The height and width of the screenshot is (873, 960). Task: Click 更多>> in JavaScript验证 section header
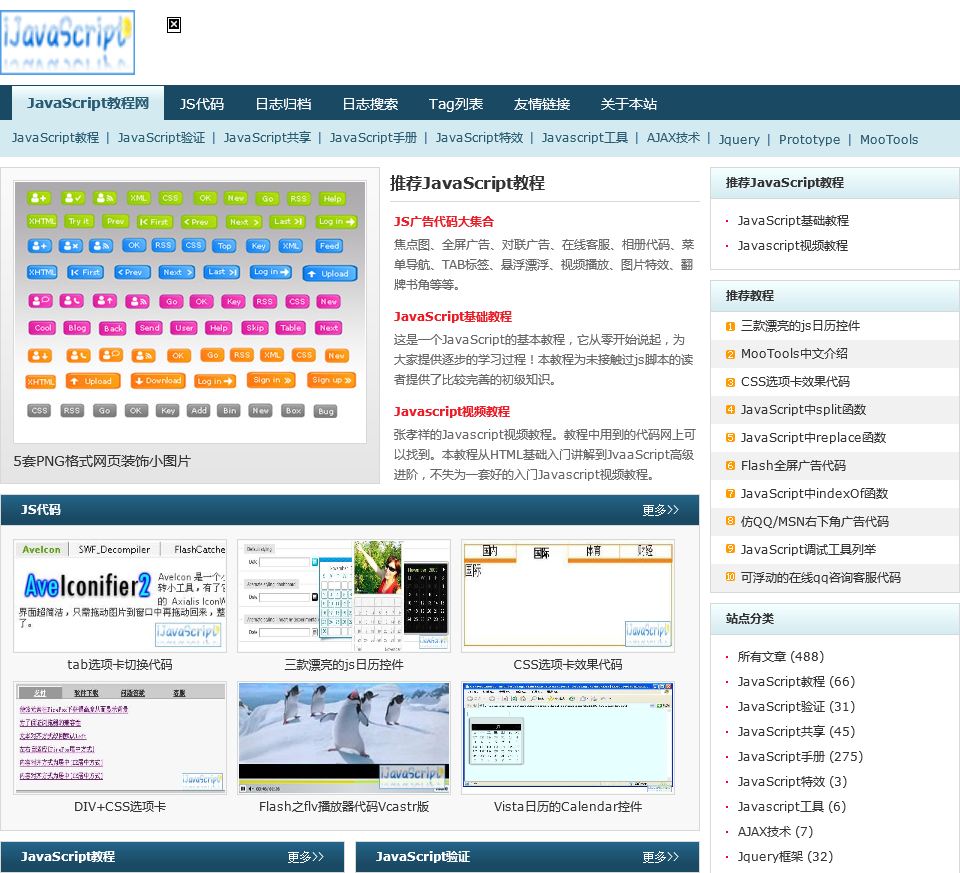pos(661,856)
